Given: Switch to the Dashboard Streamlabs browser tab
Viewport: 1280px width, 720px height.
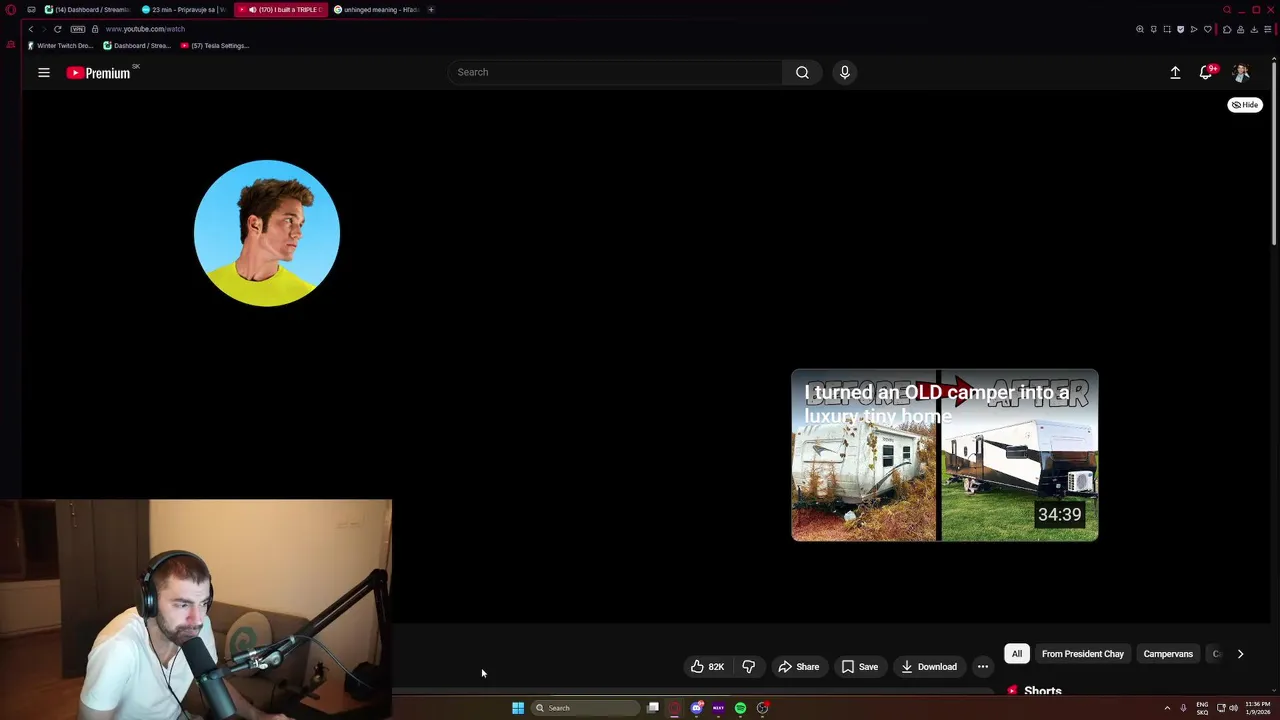Looking at the screenshot, I should tap(88, 10).
